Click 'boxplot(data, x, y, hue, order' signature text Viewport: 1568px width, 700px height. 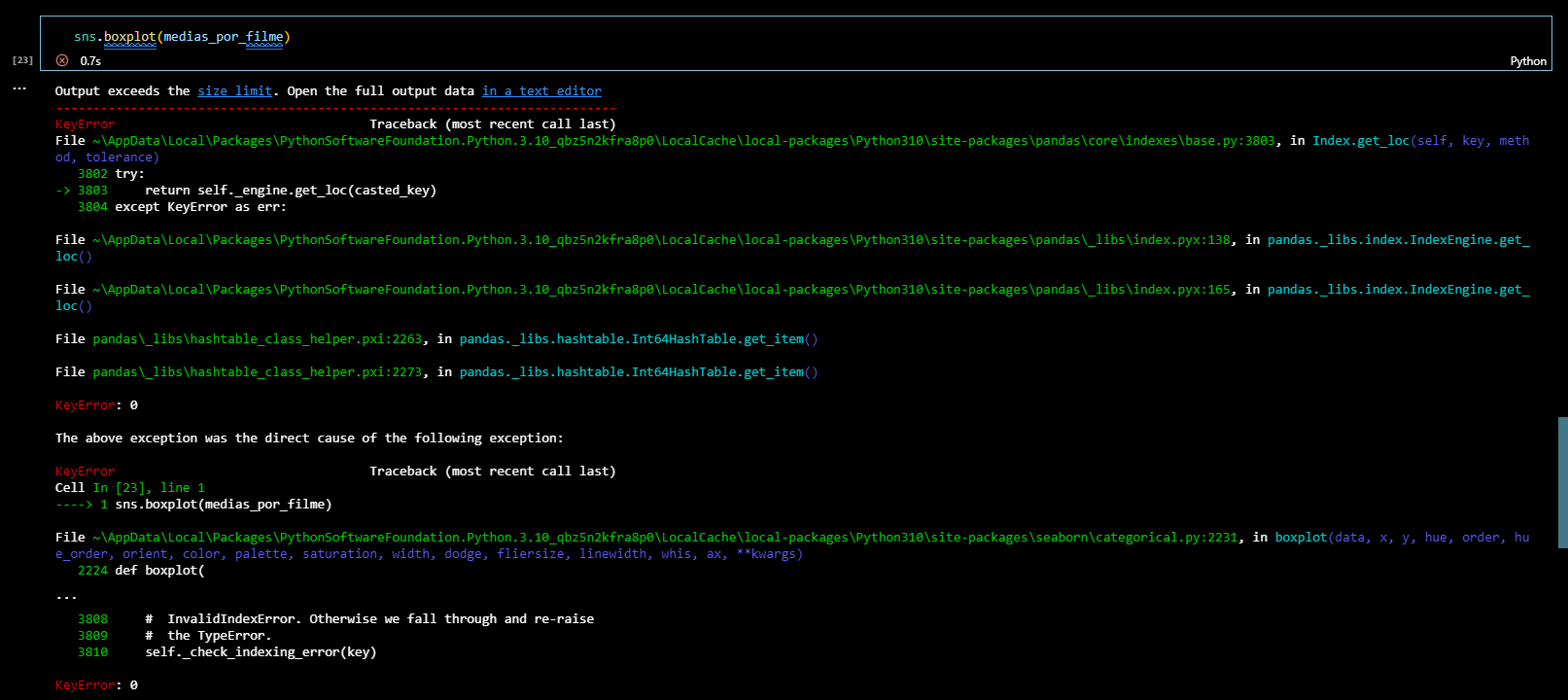point(1387,537)
